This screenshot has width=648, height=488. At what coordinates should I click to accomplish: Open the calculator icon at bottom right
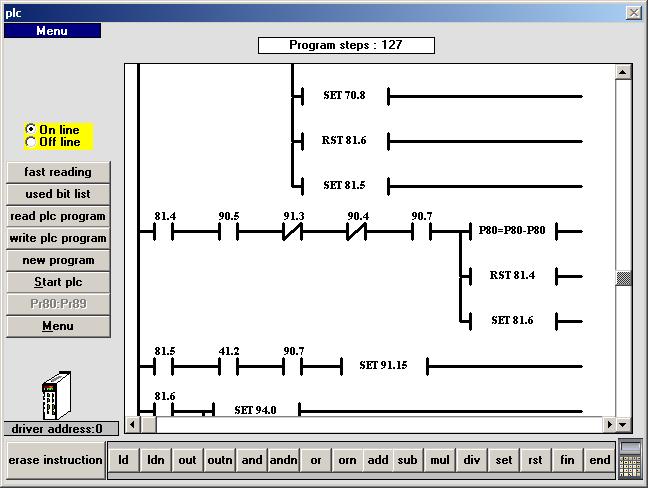[x=631, y=459]
